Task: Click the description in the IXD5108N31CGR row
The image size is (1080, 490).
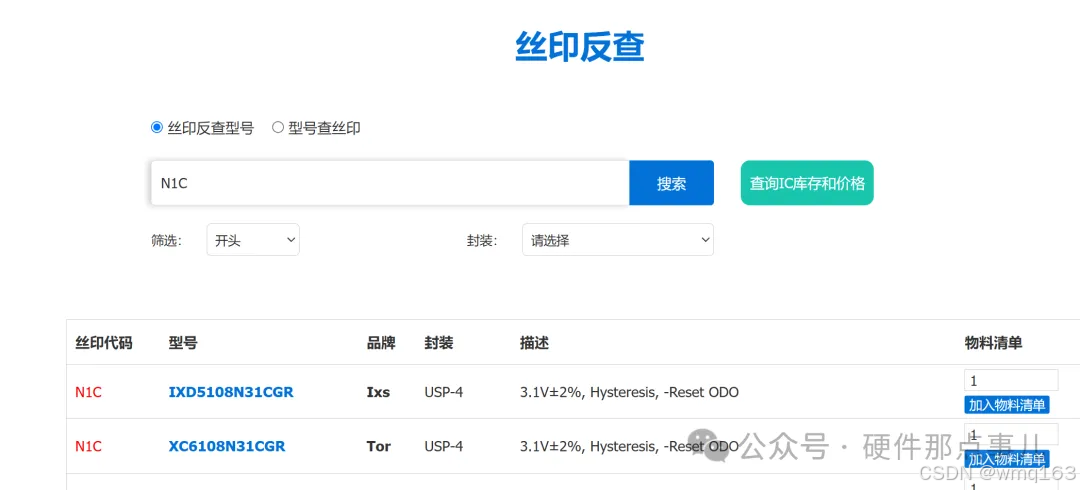Action: (x=630, y=392)
